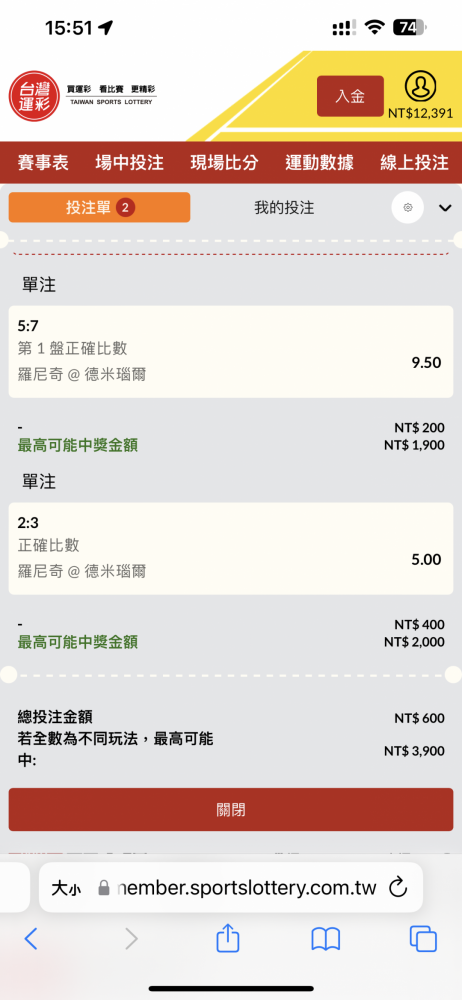Tap Safari reload page icon
Viewport: 462px width, 1000px height.
[x=398, y=887]
